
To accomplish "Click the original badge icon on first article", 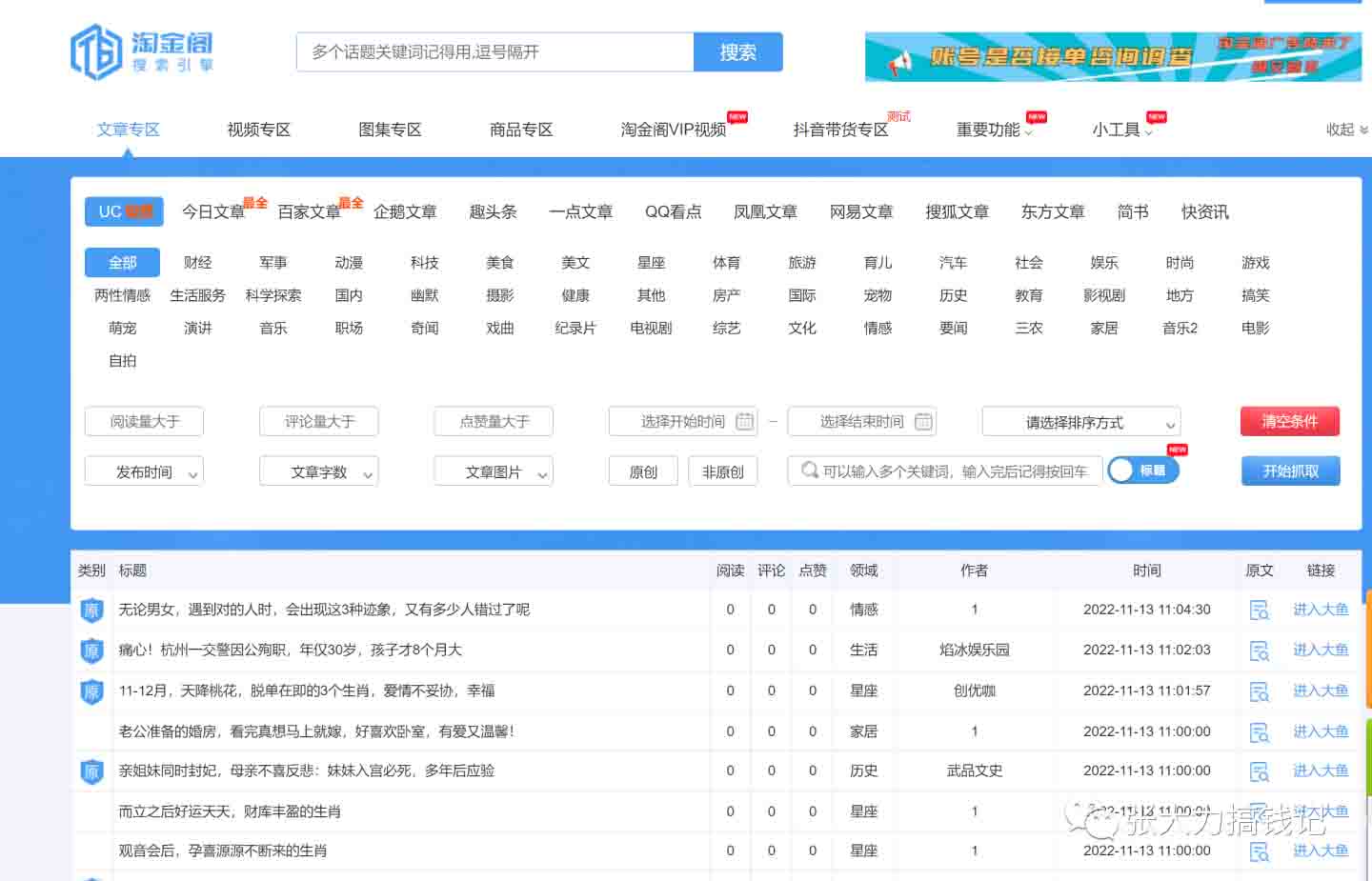I will coord(91,611).
